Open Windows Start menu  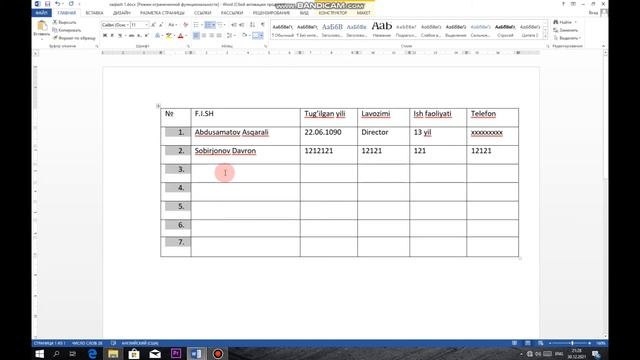39,354
